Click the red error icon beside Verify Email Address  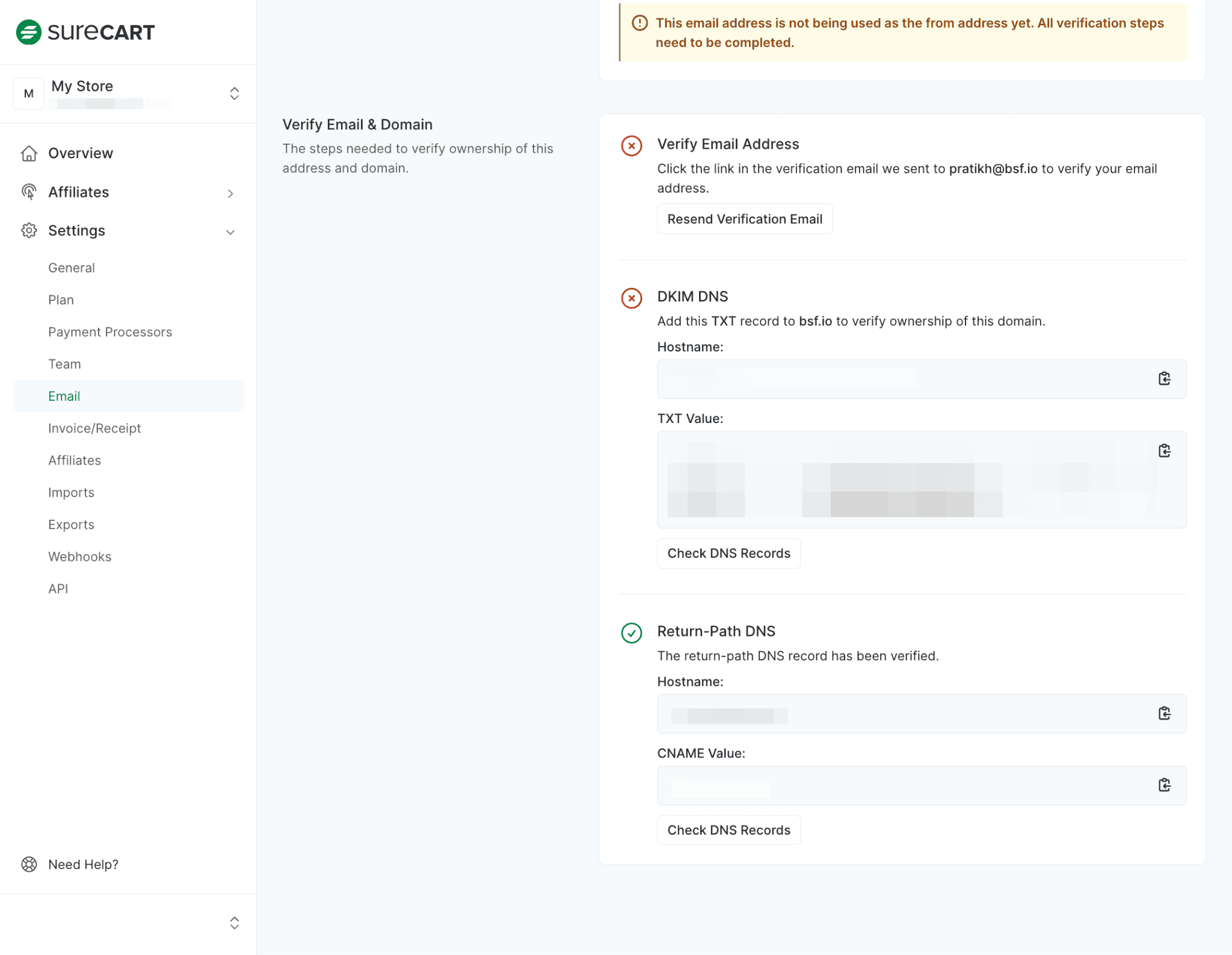point(631,146)
